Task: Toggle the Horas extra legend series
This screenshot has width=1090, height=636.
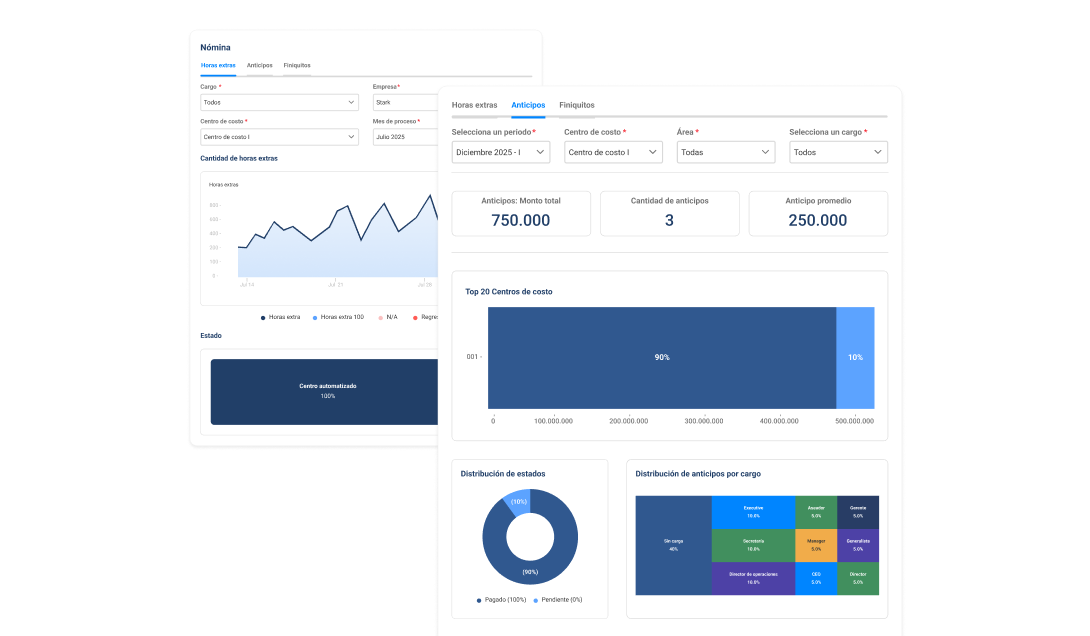Action: tap(280, 317)
